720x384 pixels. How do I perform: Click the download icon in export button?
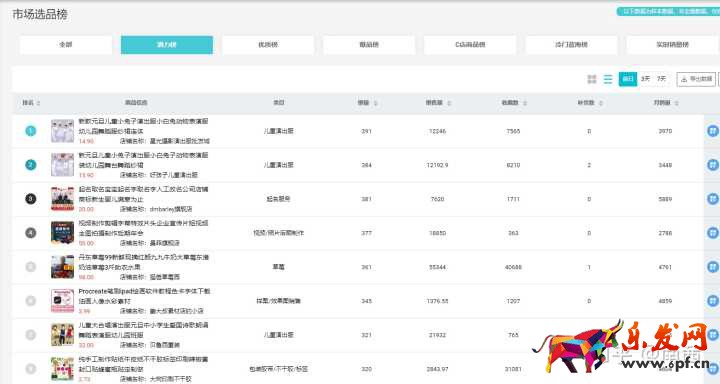tap(684, 79)
